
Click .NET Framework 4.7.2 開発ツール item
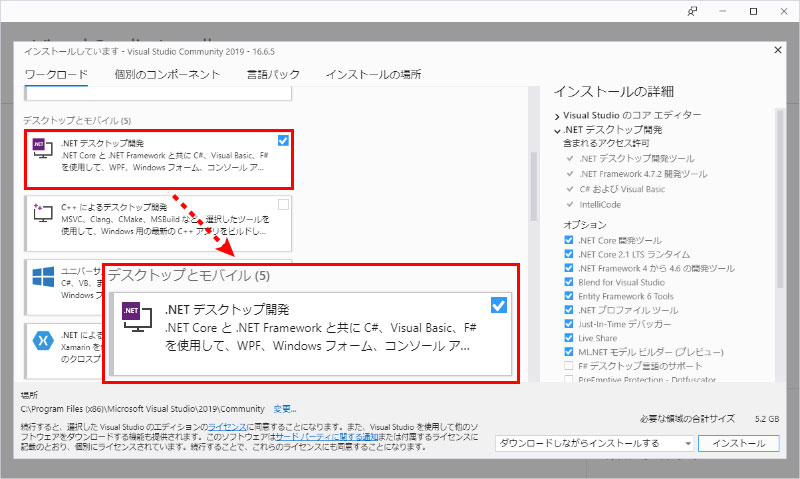pos(643,174)
